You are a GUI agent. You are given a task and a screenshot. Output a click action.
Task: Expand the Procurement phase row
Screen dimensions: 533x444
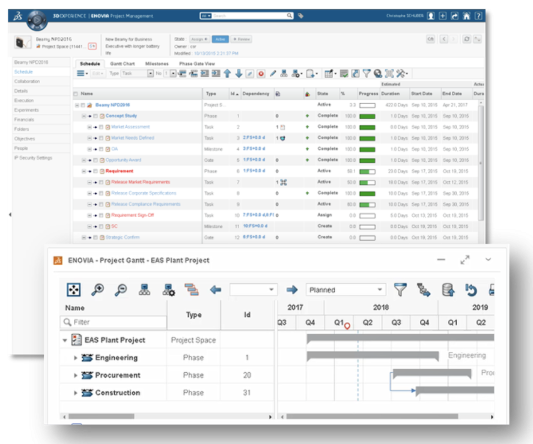[75, 375]
